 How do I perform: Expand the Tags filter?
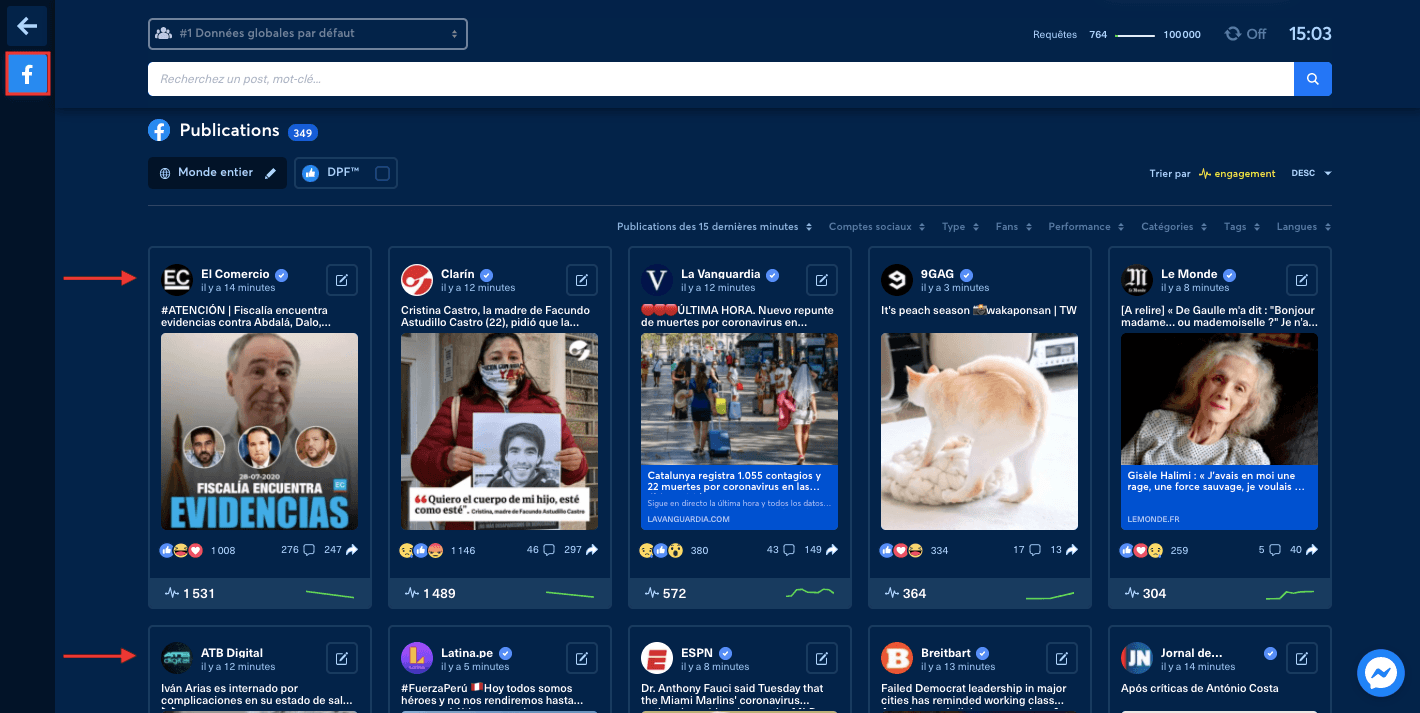click(x=1242, y=227)
